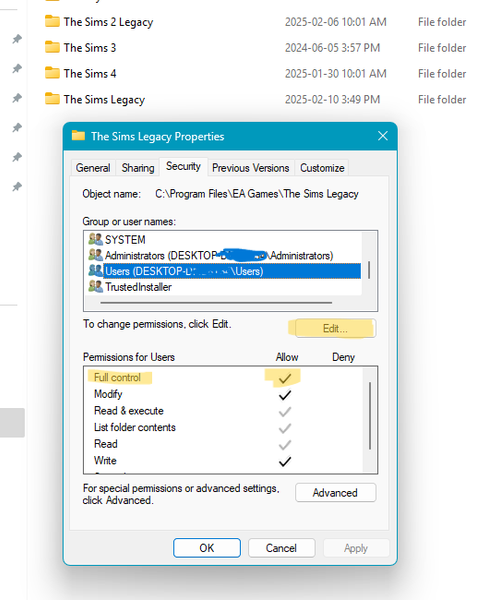Click the object name path text

point(257,194)
